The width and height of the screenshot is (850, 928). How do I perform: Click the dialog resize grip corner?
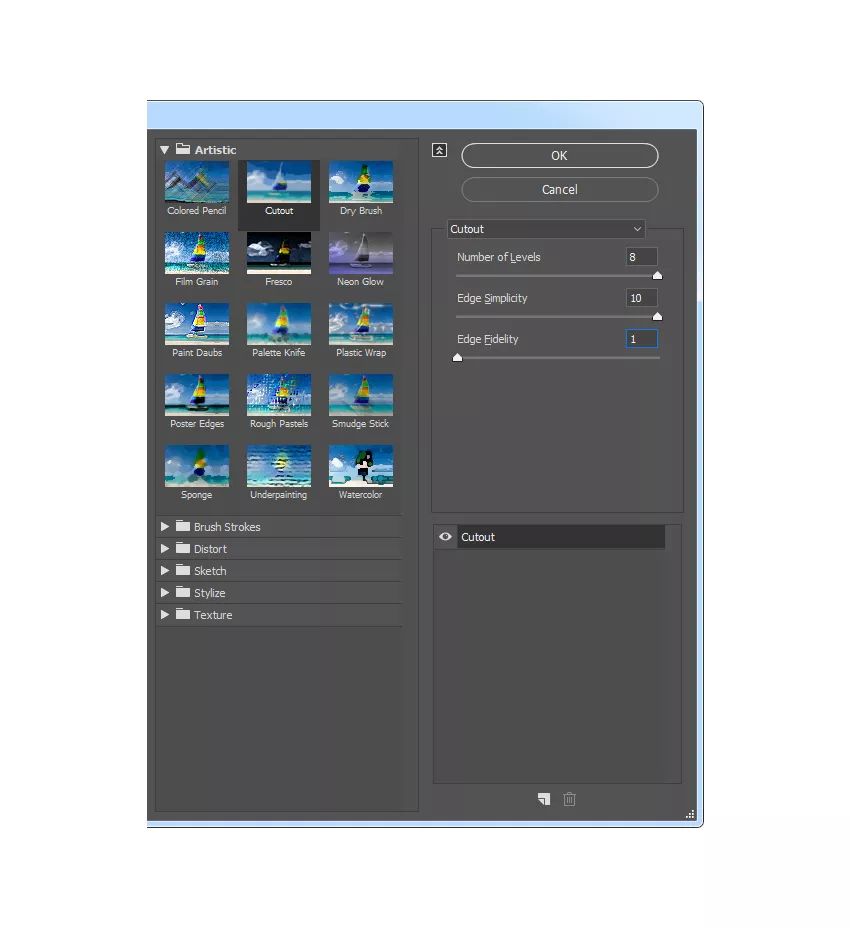click(x=690, y=814)
